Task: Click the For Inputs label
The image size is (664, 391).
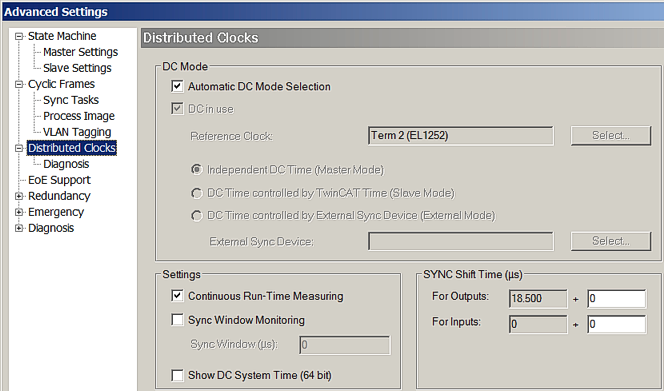Action: click(x=456, y=322)
